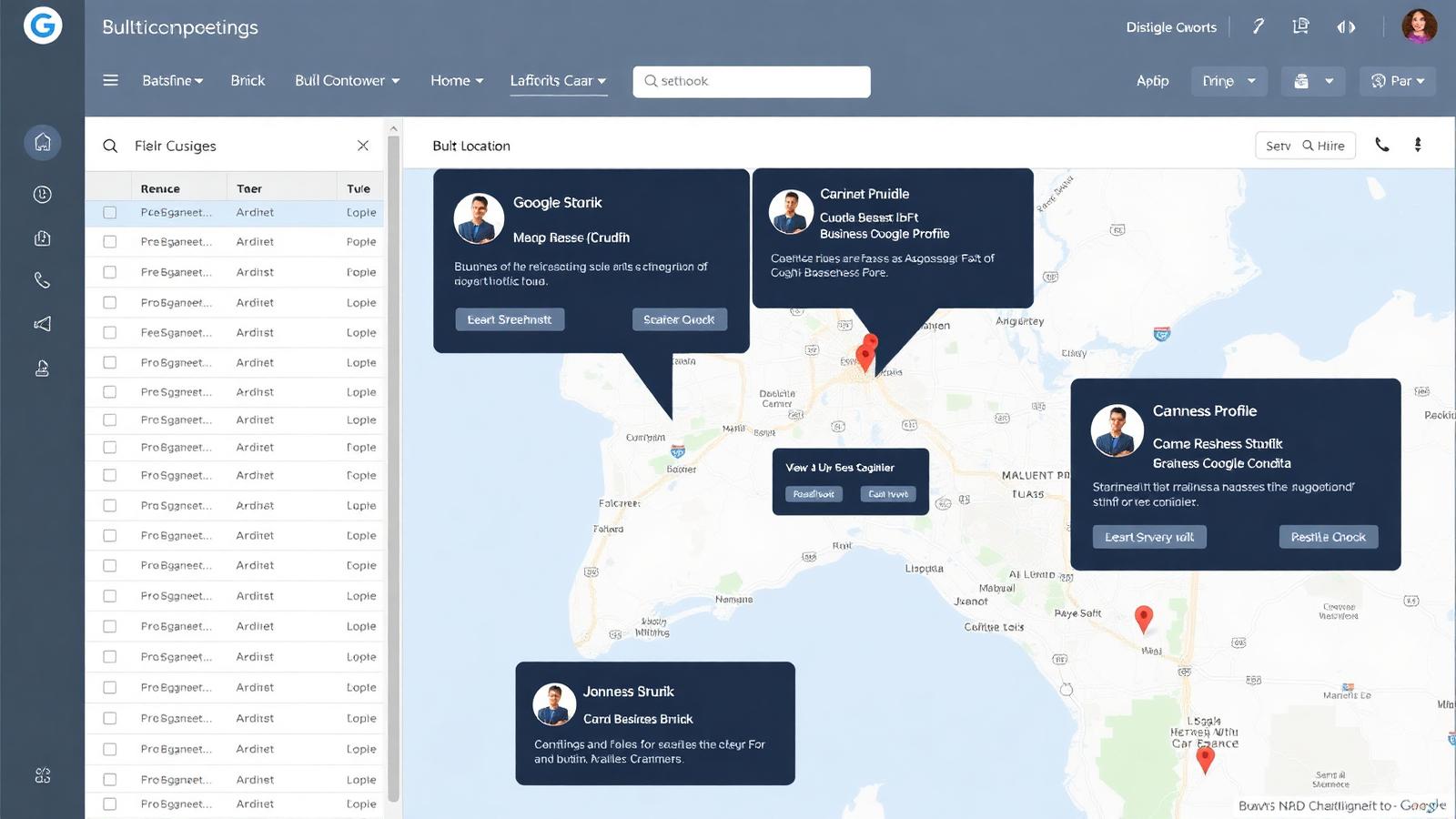Sort by the Tule column header
This screenshot has width=1456, height=819.
[x=359, y=188]
